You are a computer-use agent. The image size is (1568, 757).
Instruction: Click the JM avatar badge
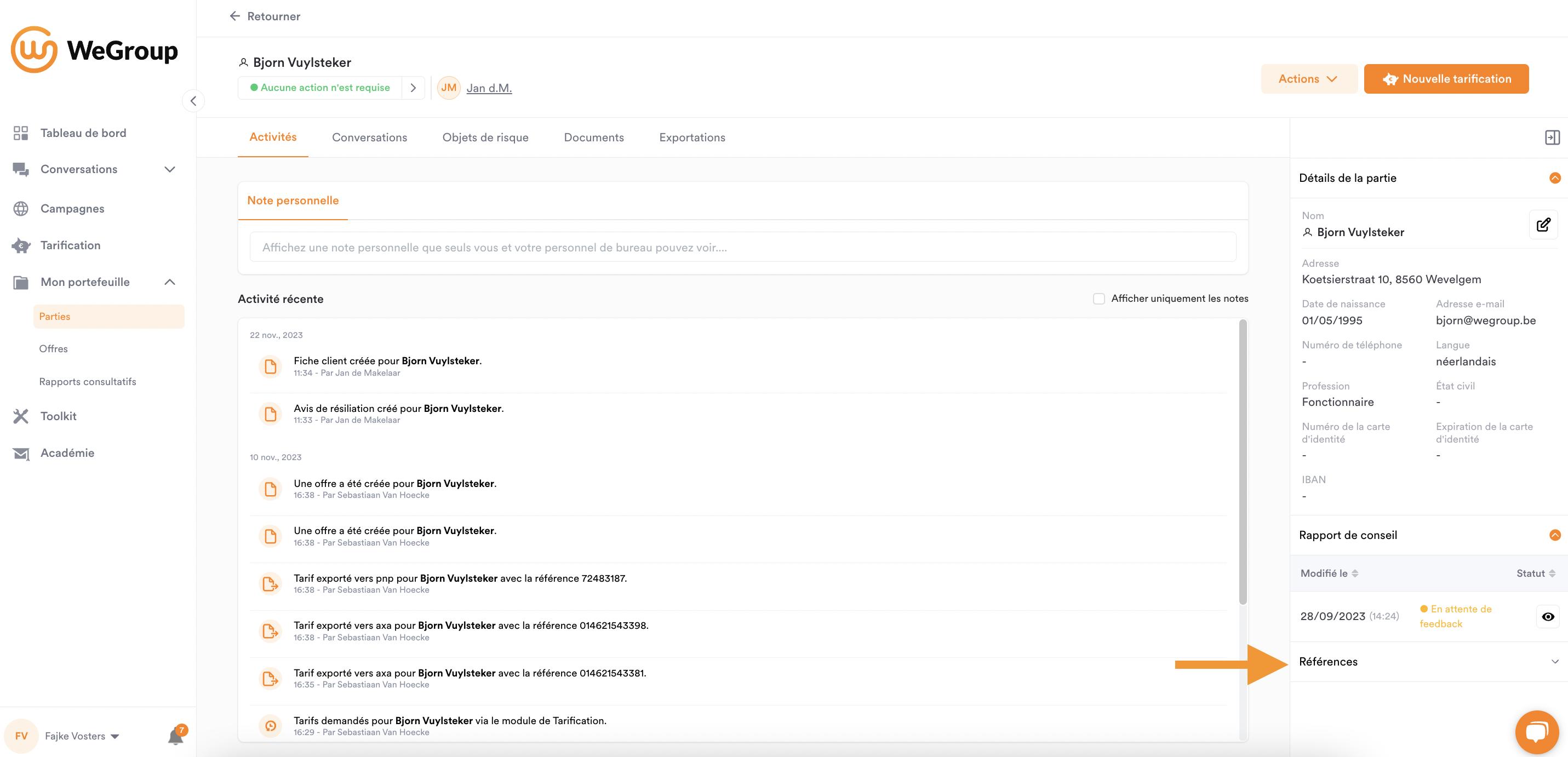(x=449, y=88)
